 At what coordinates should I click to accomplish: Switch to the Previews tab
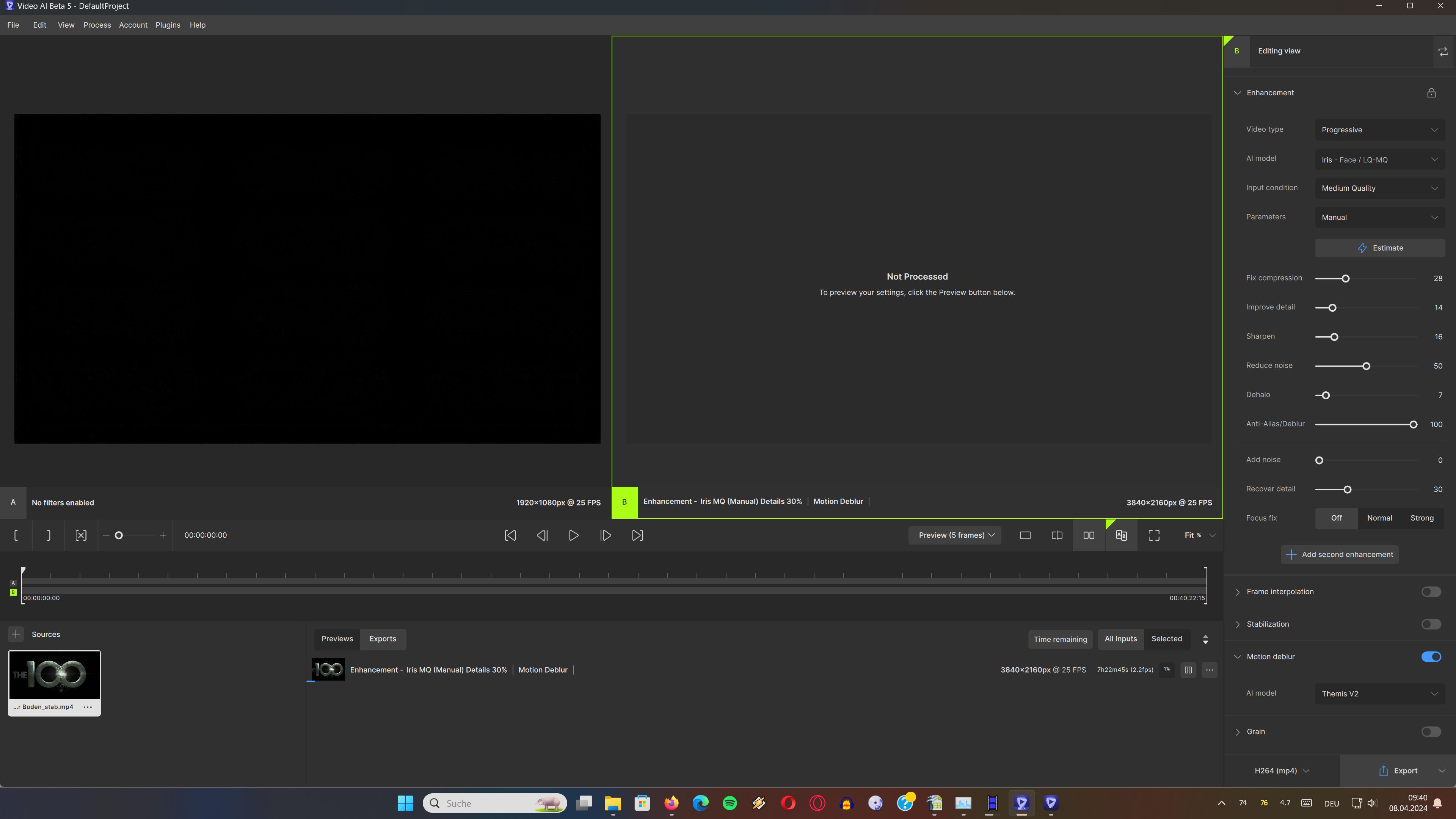pos(337,639)
